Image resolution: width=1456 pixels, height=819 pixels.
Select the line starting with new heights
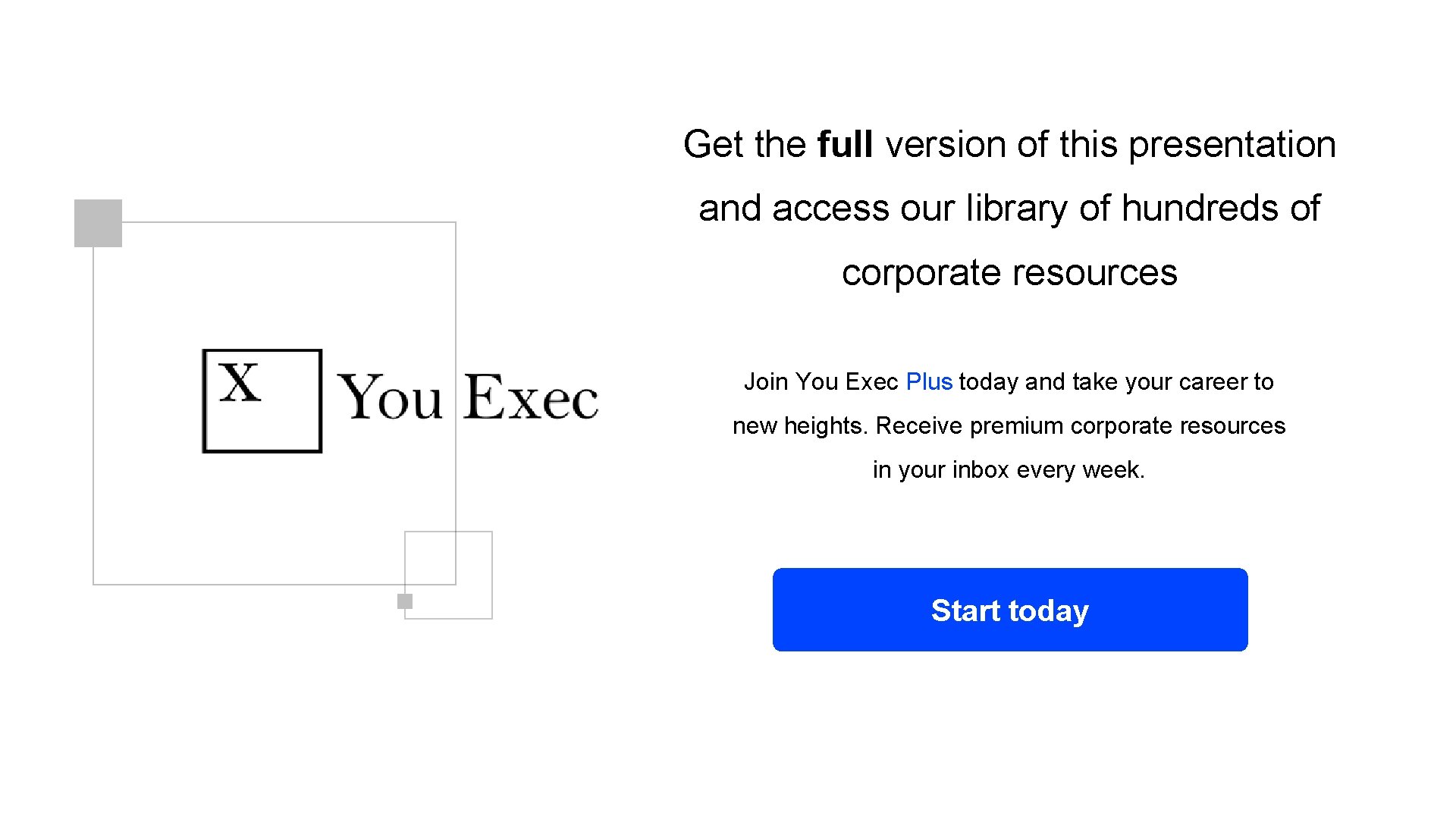1009,425
